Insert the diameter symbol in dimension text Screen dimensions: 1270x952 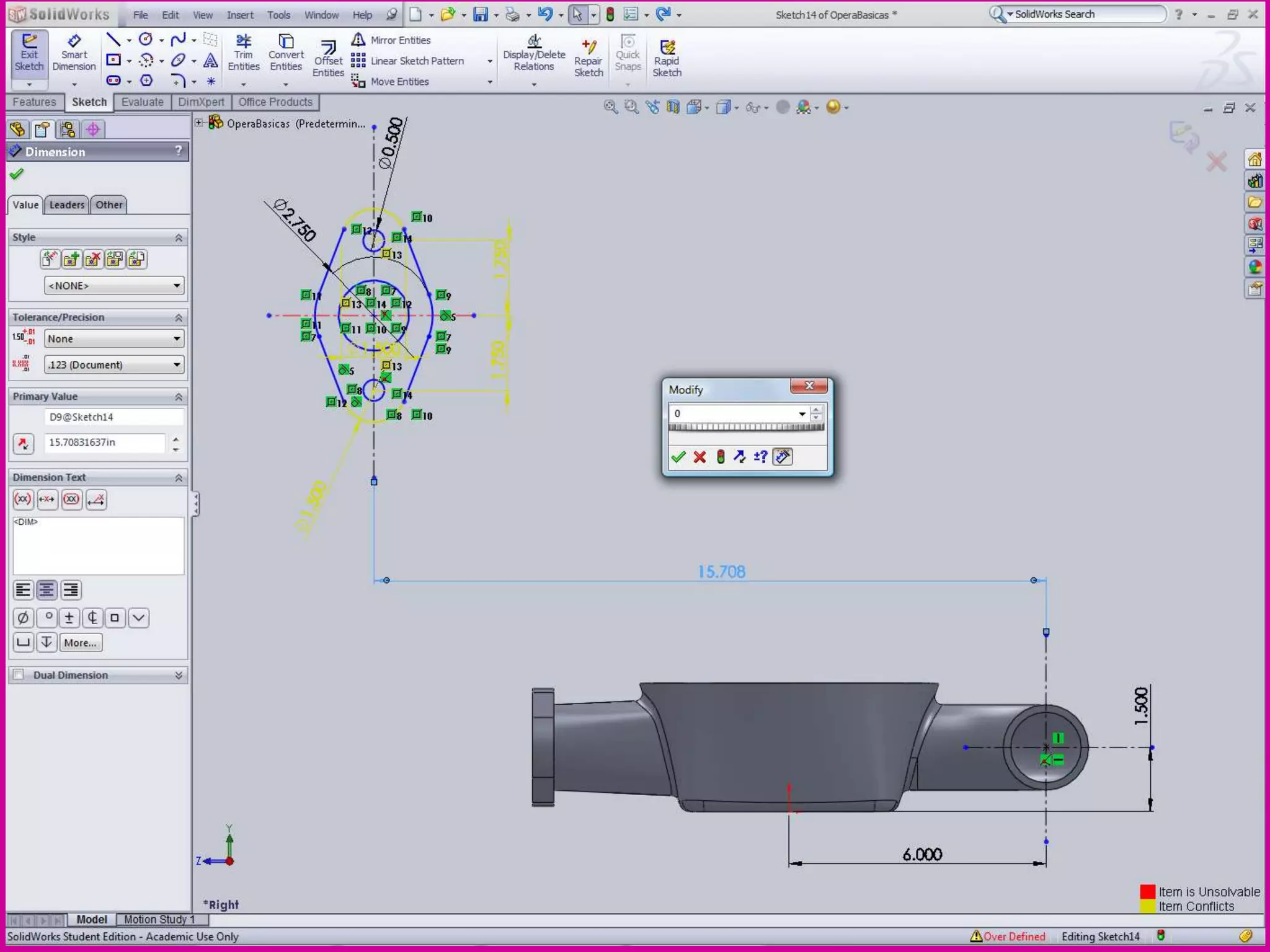[x=23, y=617]
